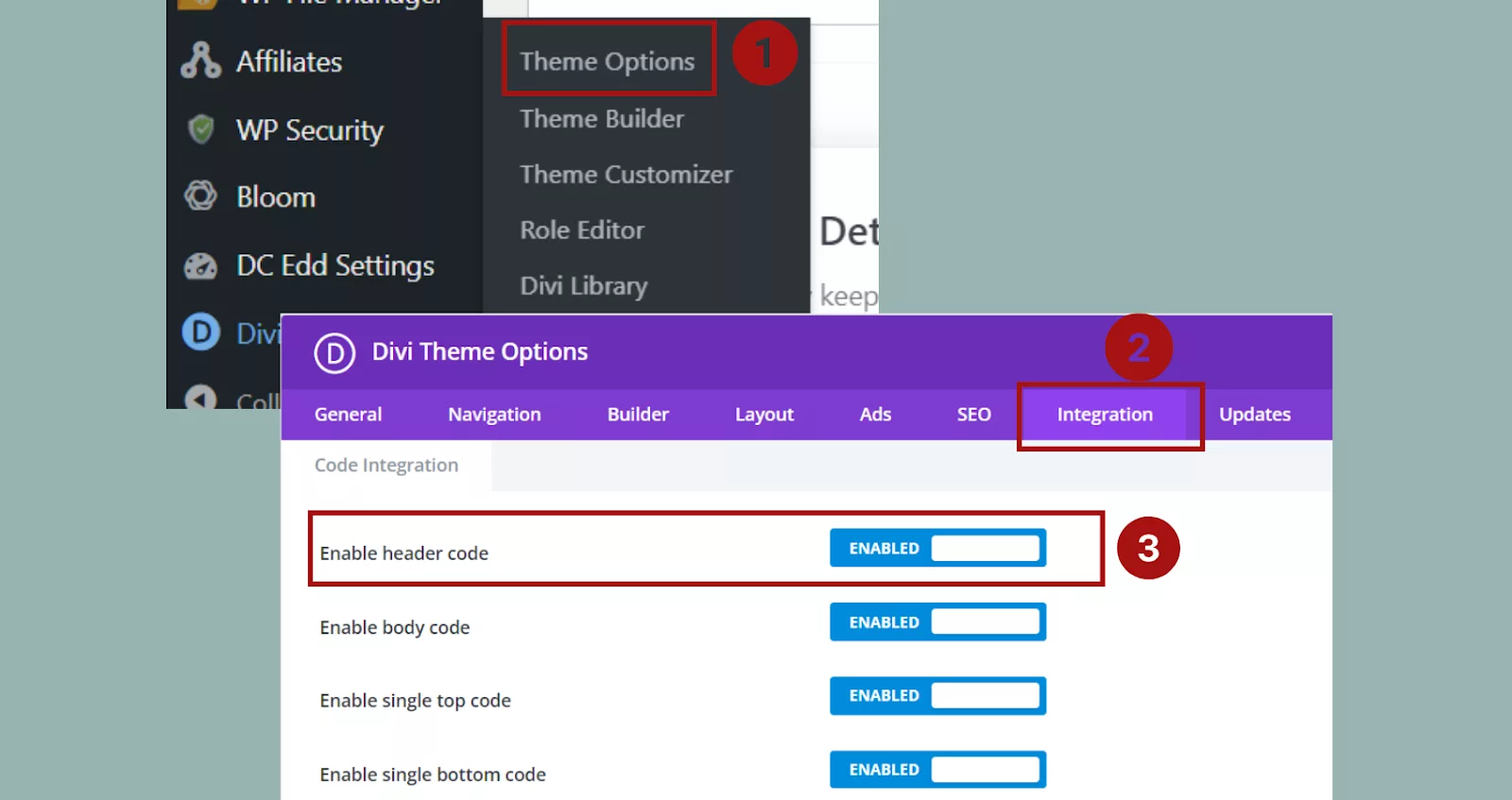Select Theme Customizer from Divi submenu
The height and width of the screenshot is (800, 1512).
tap(627, 175)
